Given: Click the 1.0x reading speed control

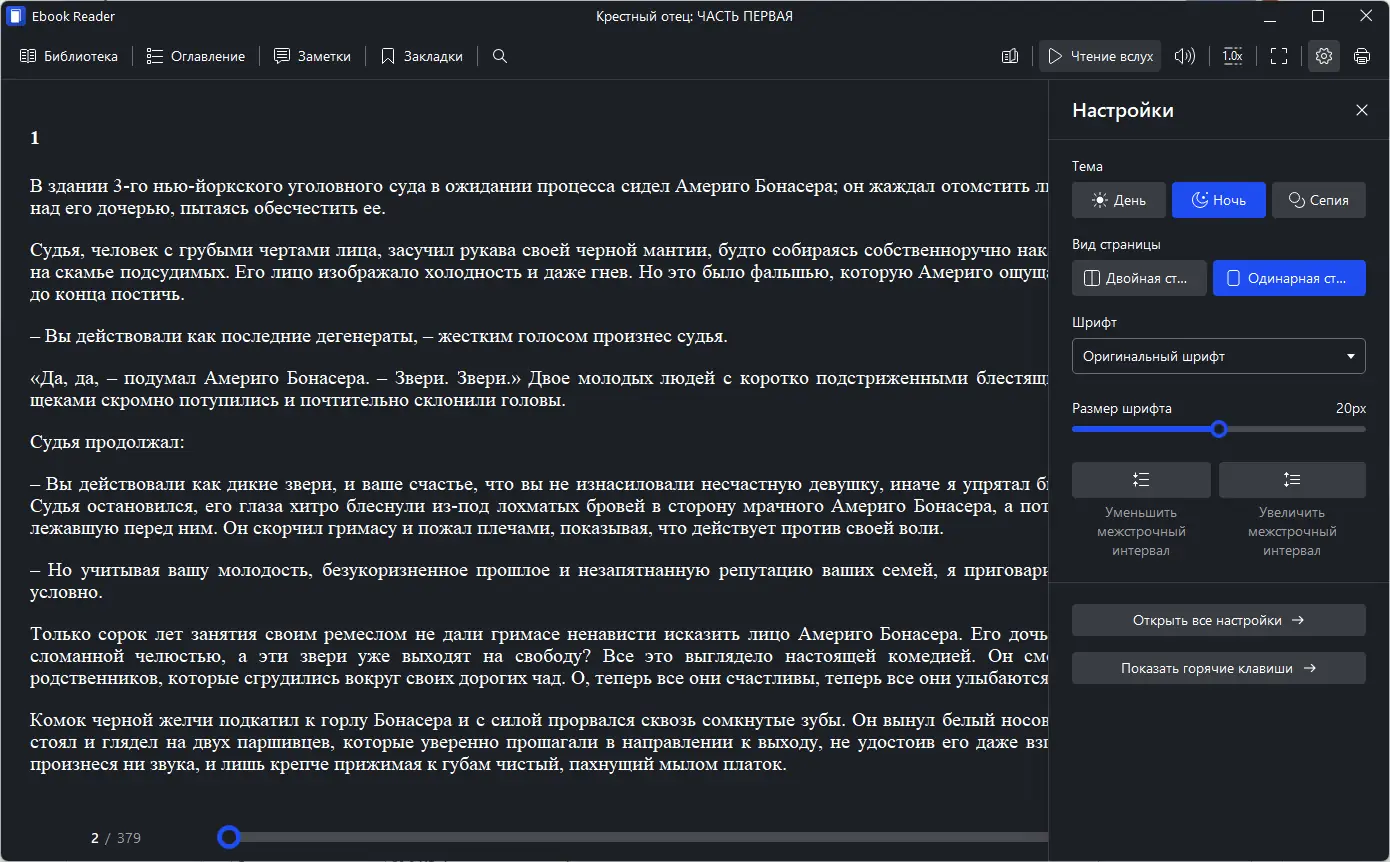Looking at the screenshot, I should point(1232,56).
